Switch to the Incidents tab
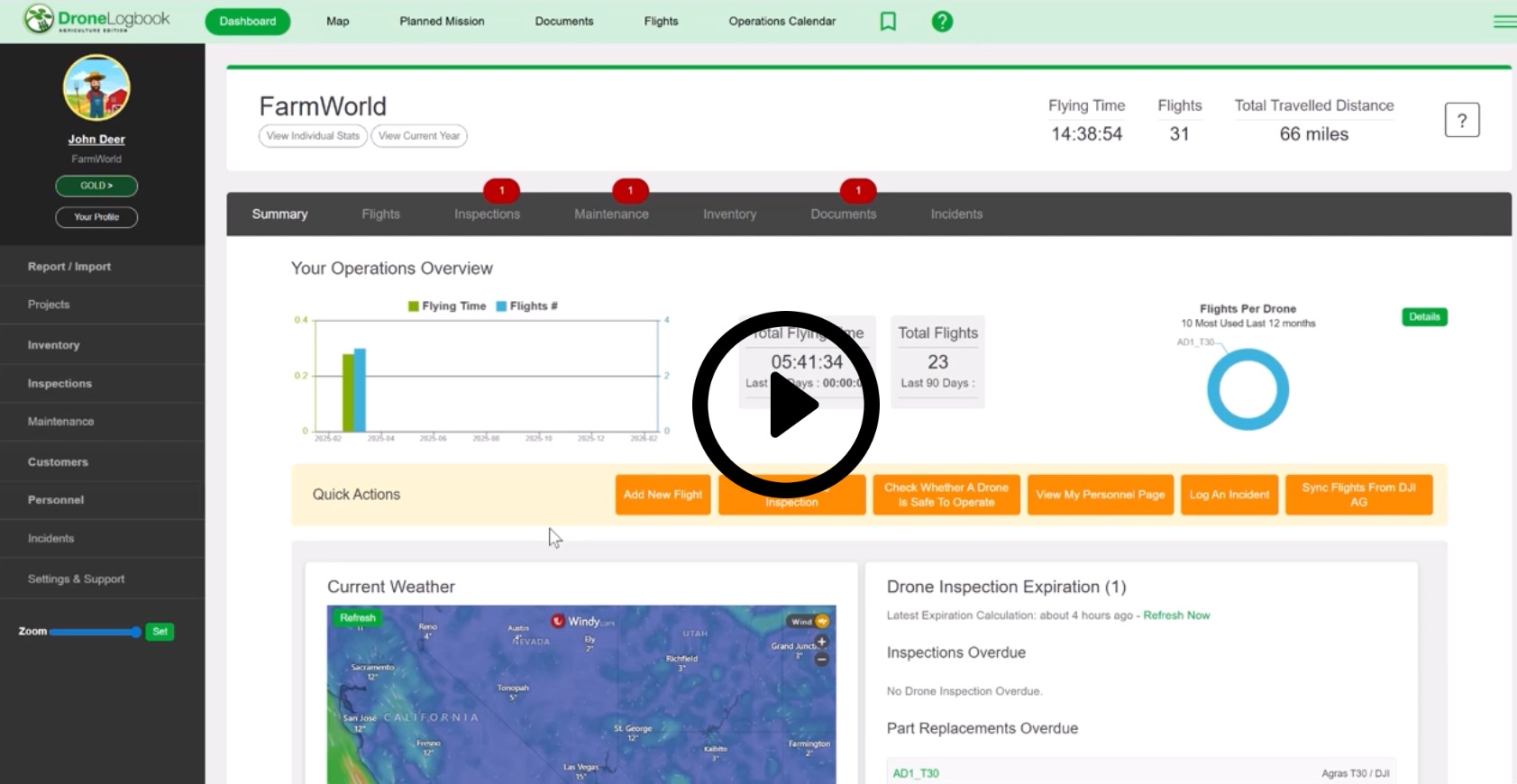Image resolution: width=1517 pixels, height=784 pixels. tap(956, 214)
